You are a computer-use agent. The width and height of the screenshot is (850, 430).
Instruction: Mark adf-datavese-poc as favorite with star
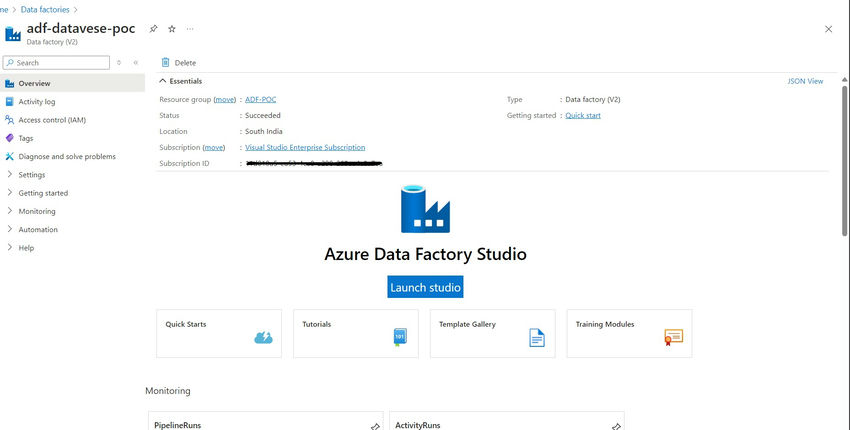(x=172, y=29)
